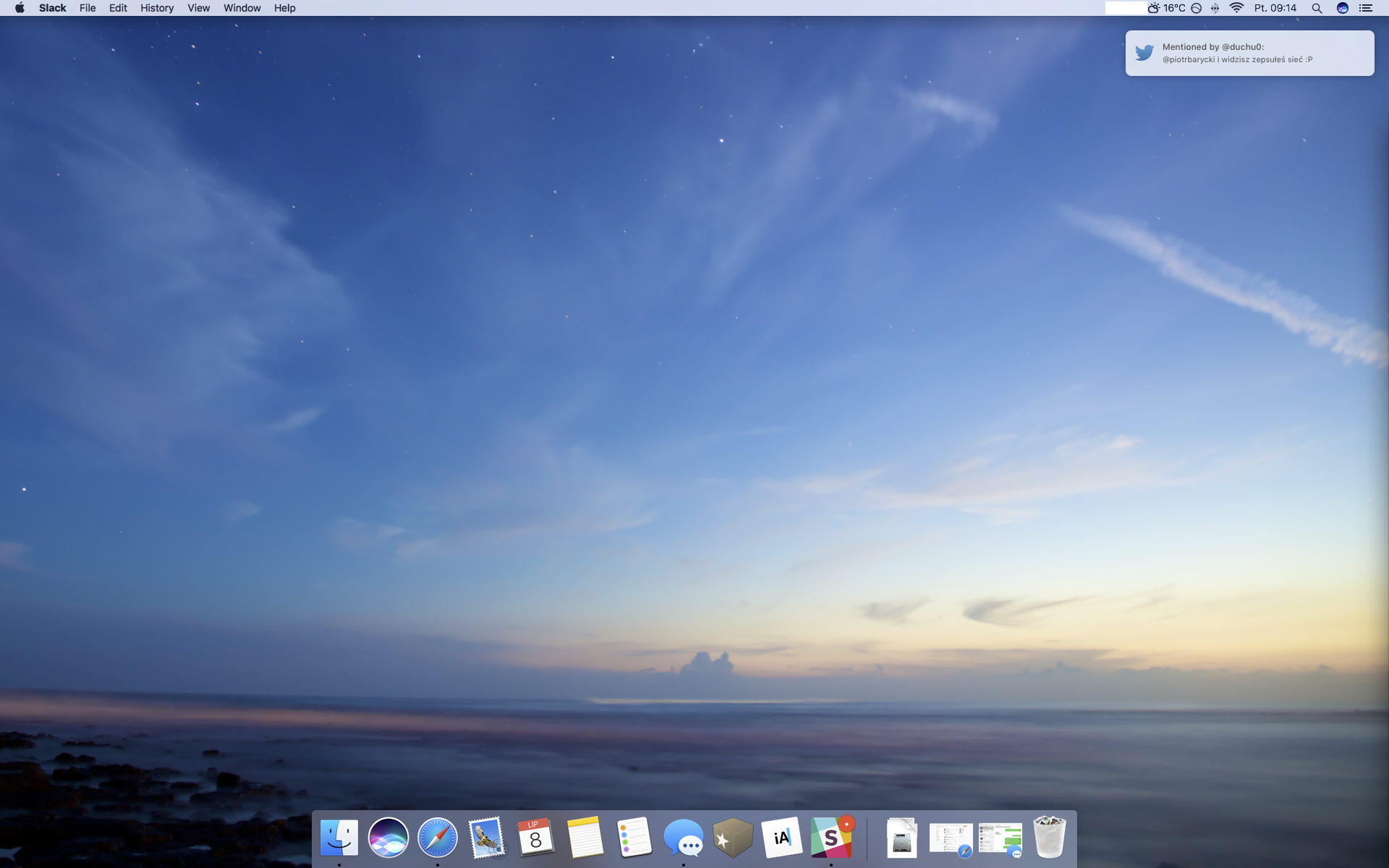
Task: Click the circular half-moon status icon in the menu bar
Action: pyautogui.click(x=1197, y=8)
